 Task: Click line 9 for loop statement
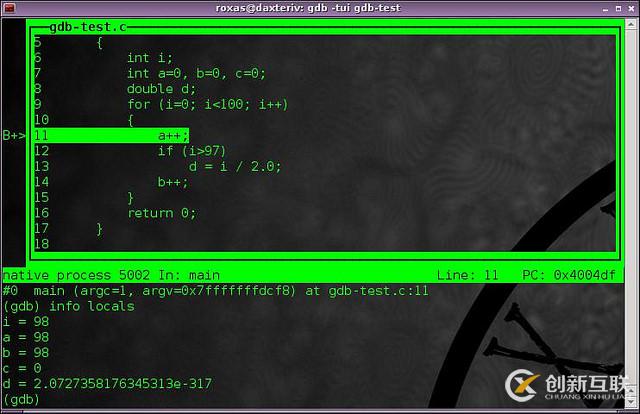[x=208, y=105]
